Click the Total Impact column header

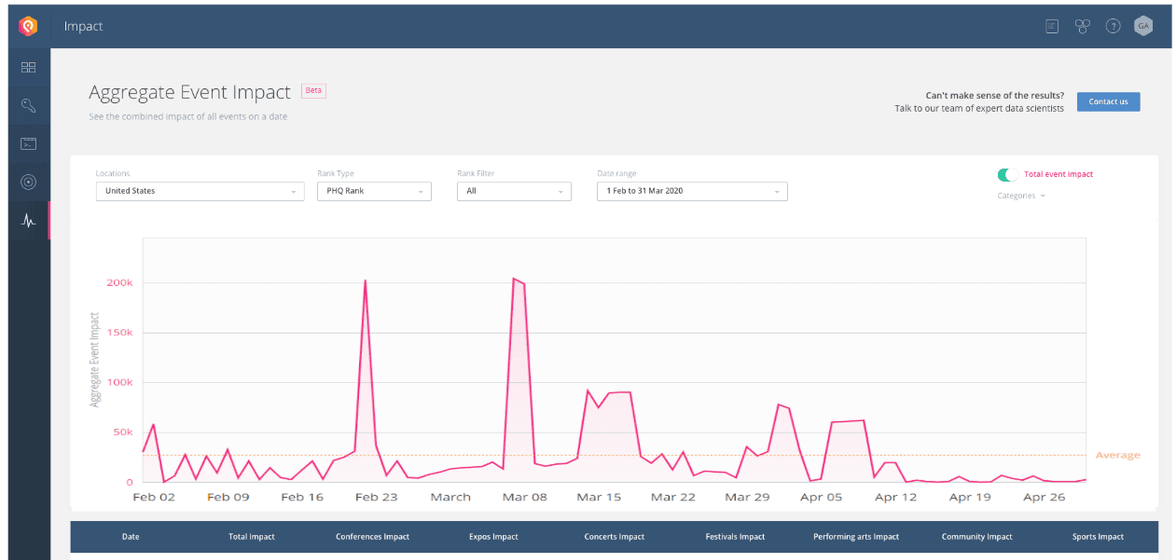tap(251, 537)
